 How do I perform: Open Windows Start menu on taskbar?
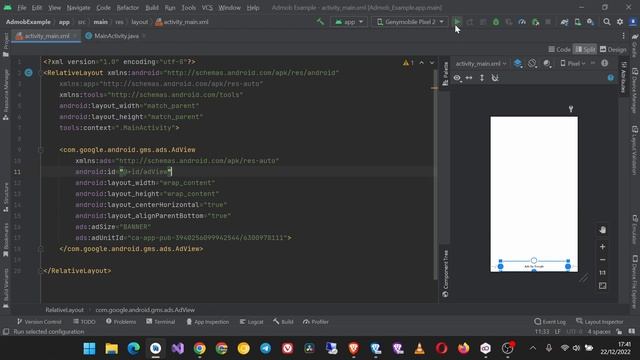(89, 348)
